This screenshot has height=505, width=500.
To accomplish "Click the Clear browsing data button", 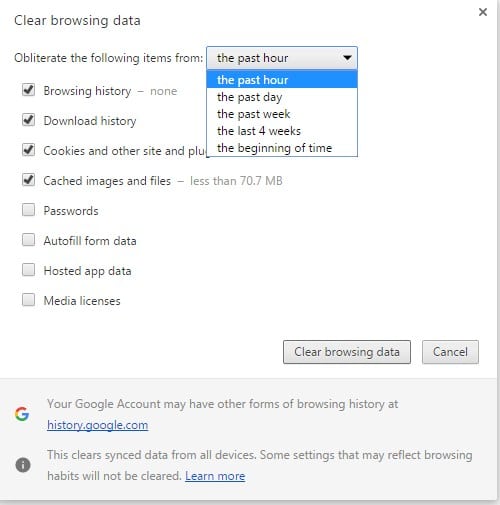I will (x=347, y=352).
